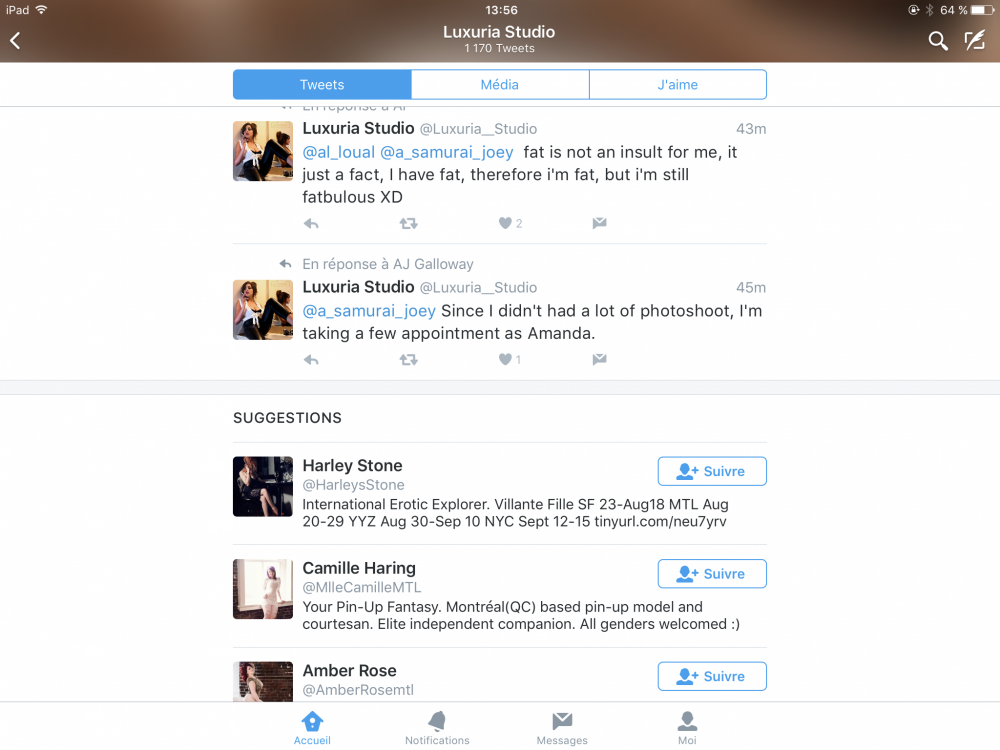Open Camille Haring's profile thumbnail
Image resolution: width=1000 pixels, height=750 pixels.
(263, 589)
